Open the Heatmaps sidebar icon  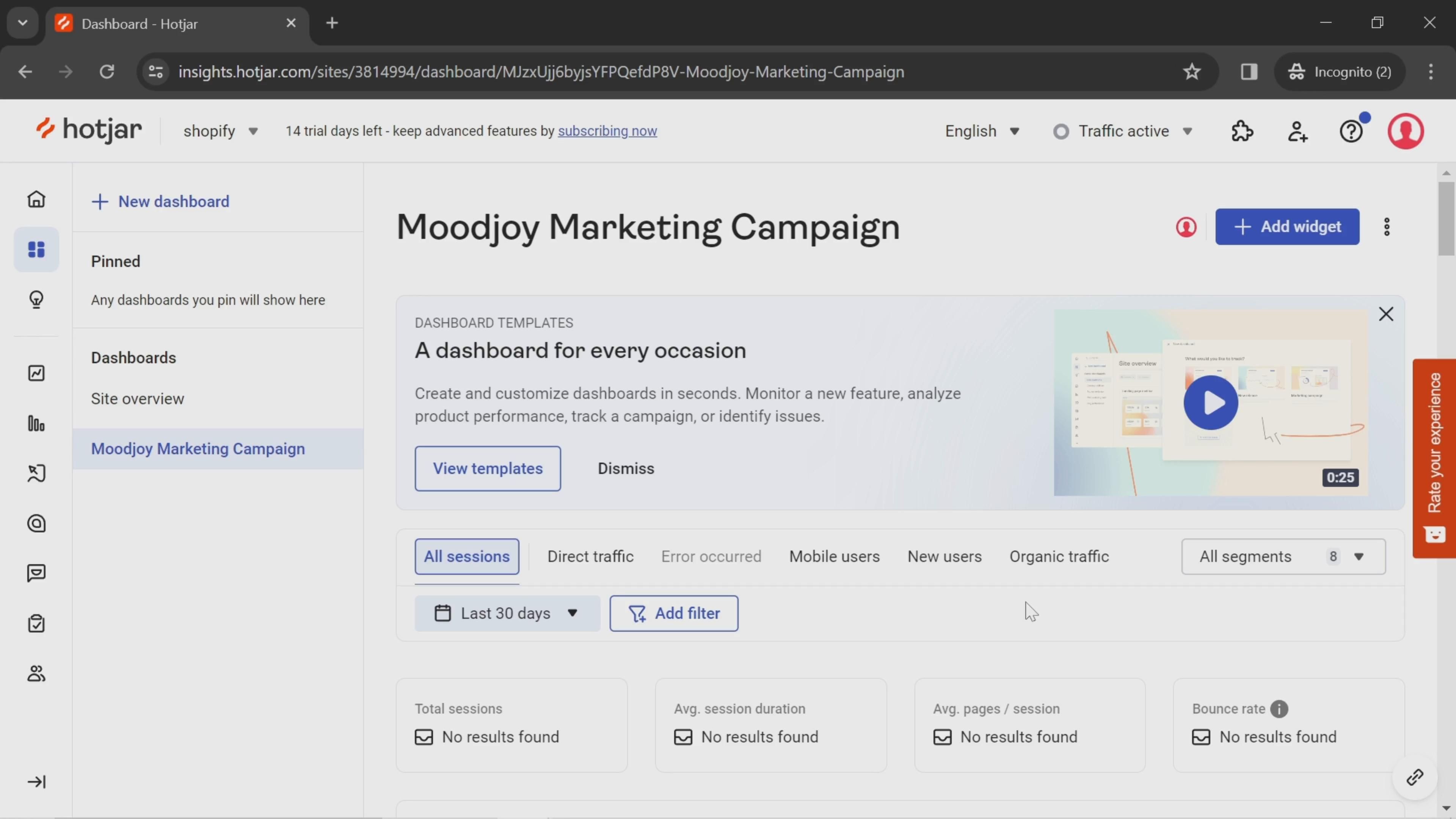click(36, 523)
